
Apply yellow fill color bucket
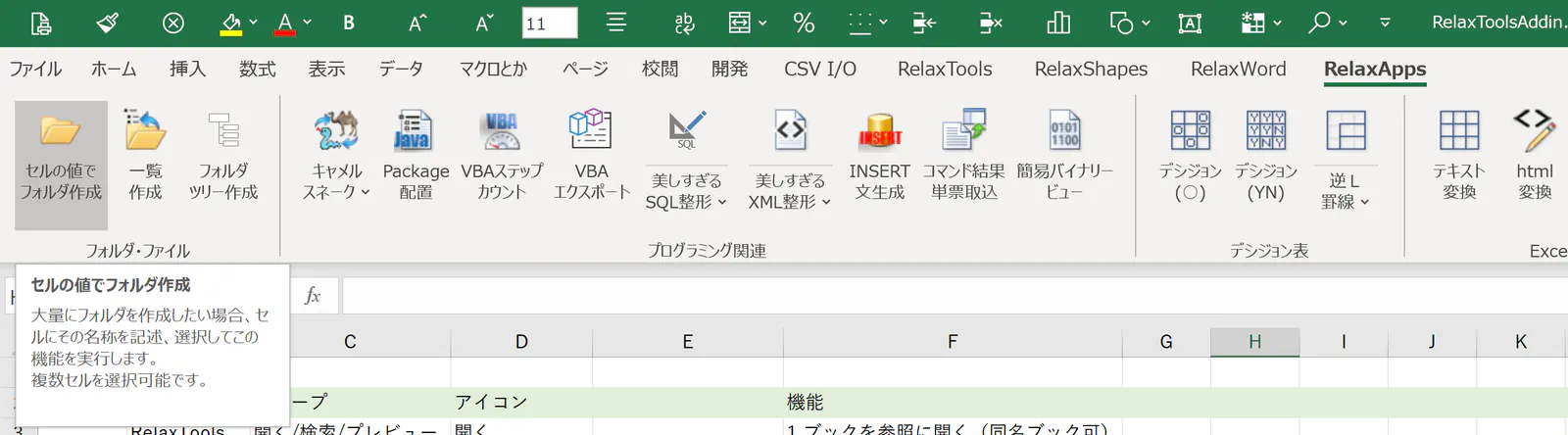230,23
